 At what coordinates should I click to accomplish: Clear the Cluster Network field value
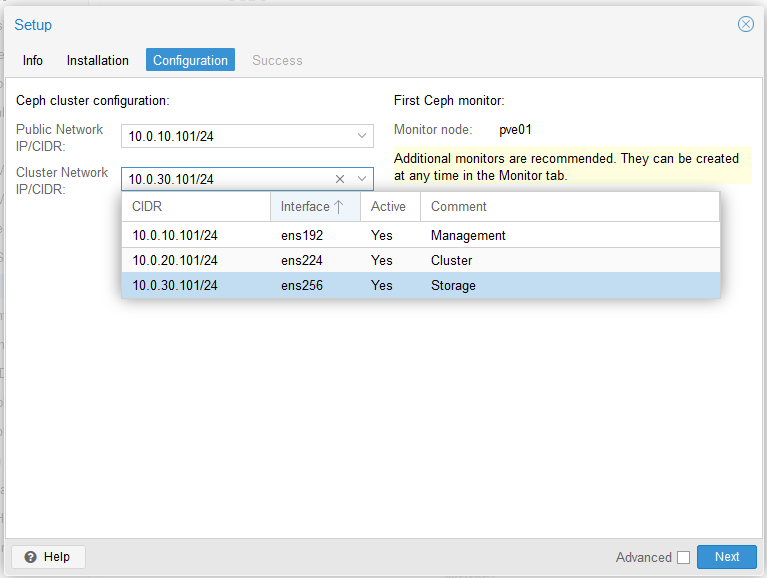click(x=340, y=179)
